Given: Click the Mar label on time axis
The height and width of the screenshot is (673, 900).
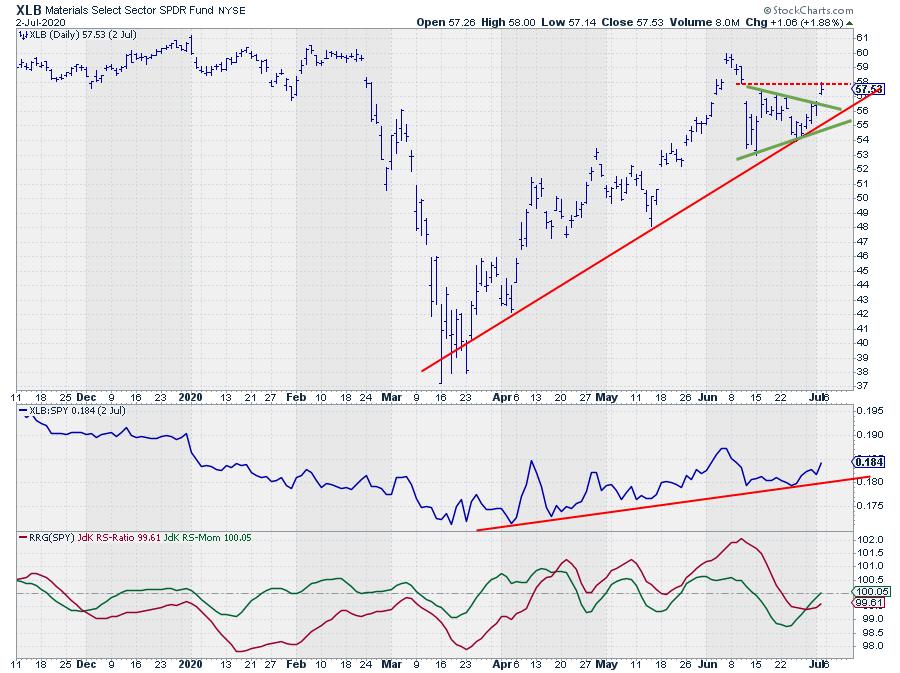Looking at the screenshot, I should click(x=388, y=395).
